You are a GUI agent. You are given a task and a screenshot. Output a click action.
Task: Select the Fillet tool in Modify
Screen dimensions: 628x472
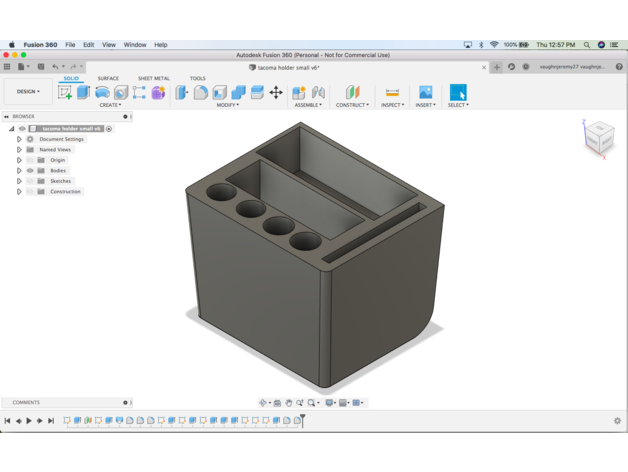(201, 93)
